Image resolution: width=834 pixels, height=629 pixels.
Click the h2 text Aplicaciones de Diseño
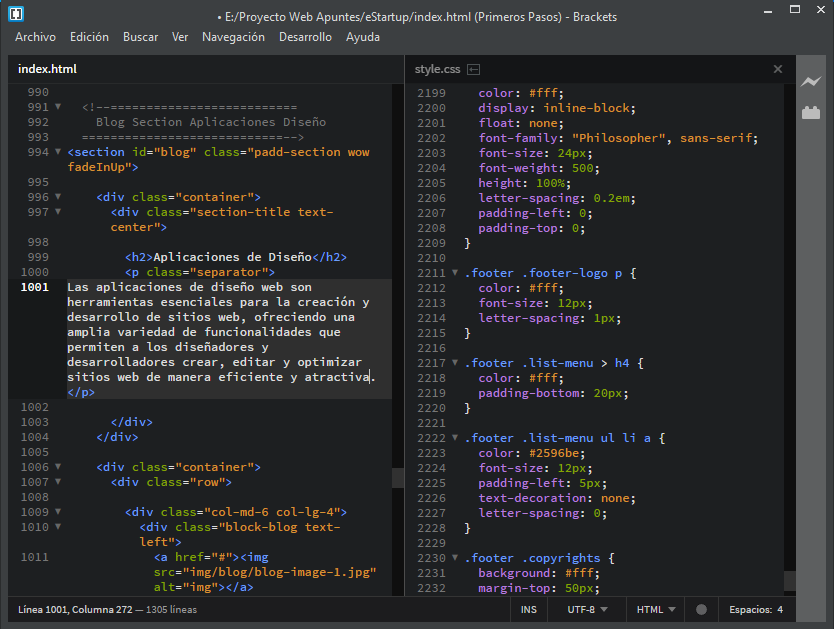pyautogui.click(x=232, y=257)
